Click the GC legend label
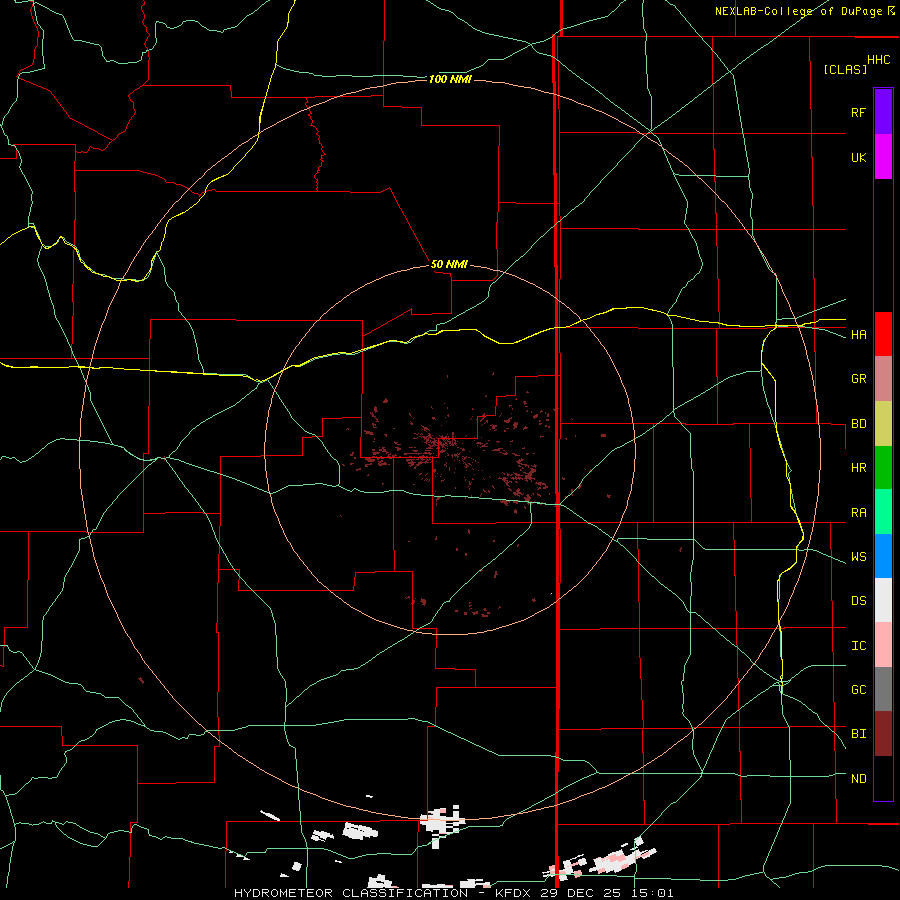This screenshot has width=900, height=900. click(858, 690)
